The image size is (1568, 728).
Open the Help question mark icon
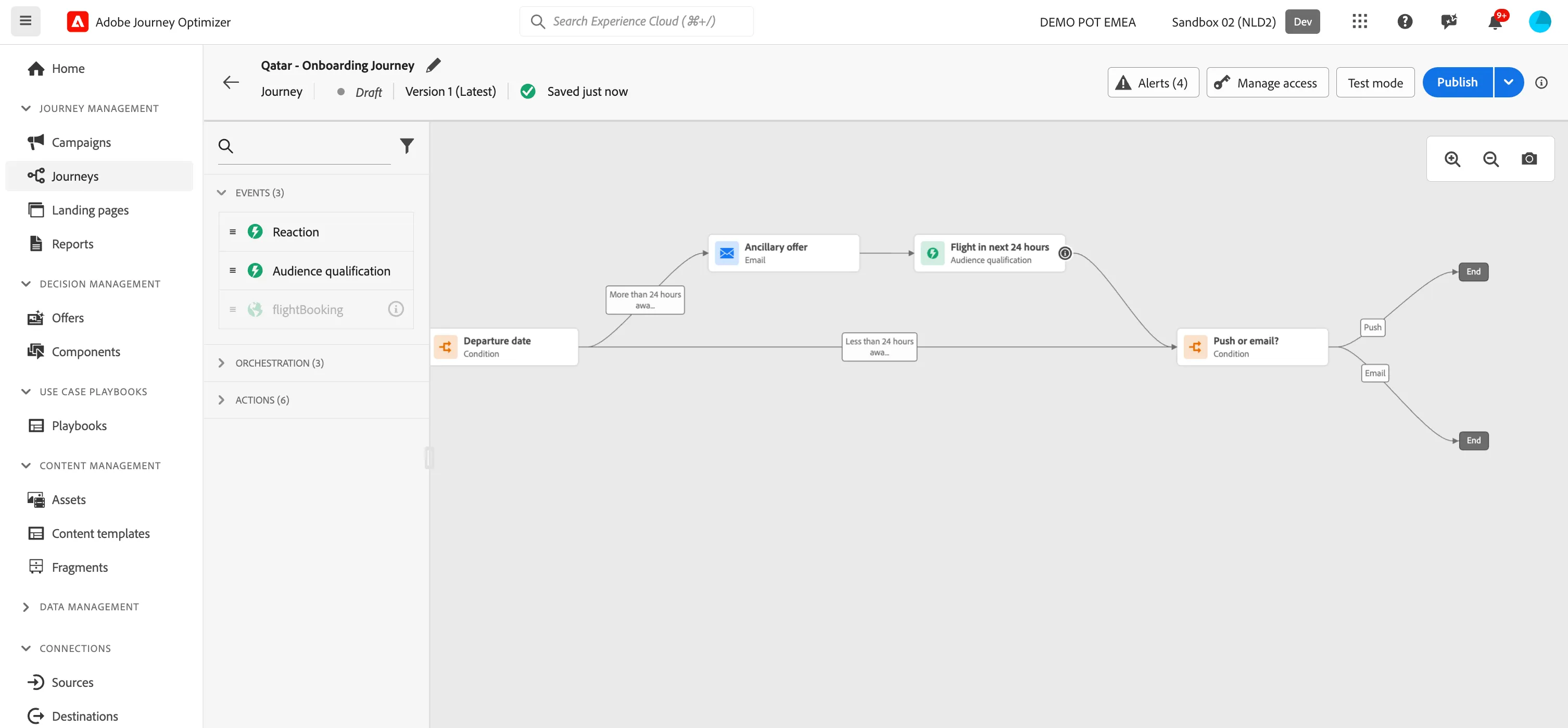coord(1404,22)
